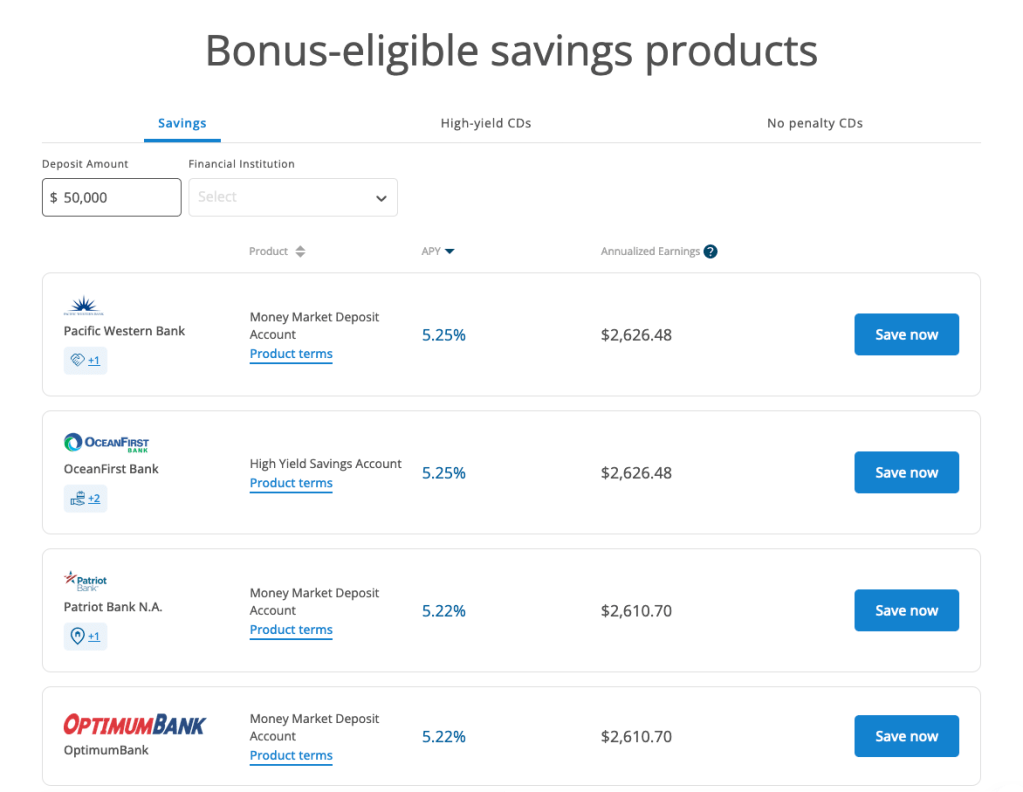Image resolution: width=1023 pixels, height=792 pixels.
Task: Click OceanFirst Bank's feature badge icon
Action: pyautogui.click(x=78, y=498)
